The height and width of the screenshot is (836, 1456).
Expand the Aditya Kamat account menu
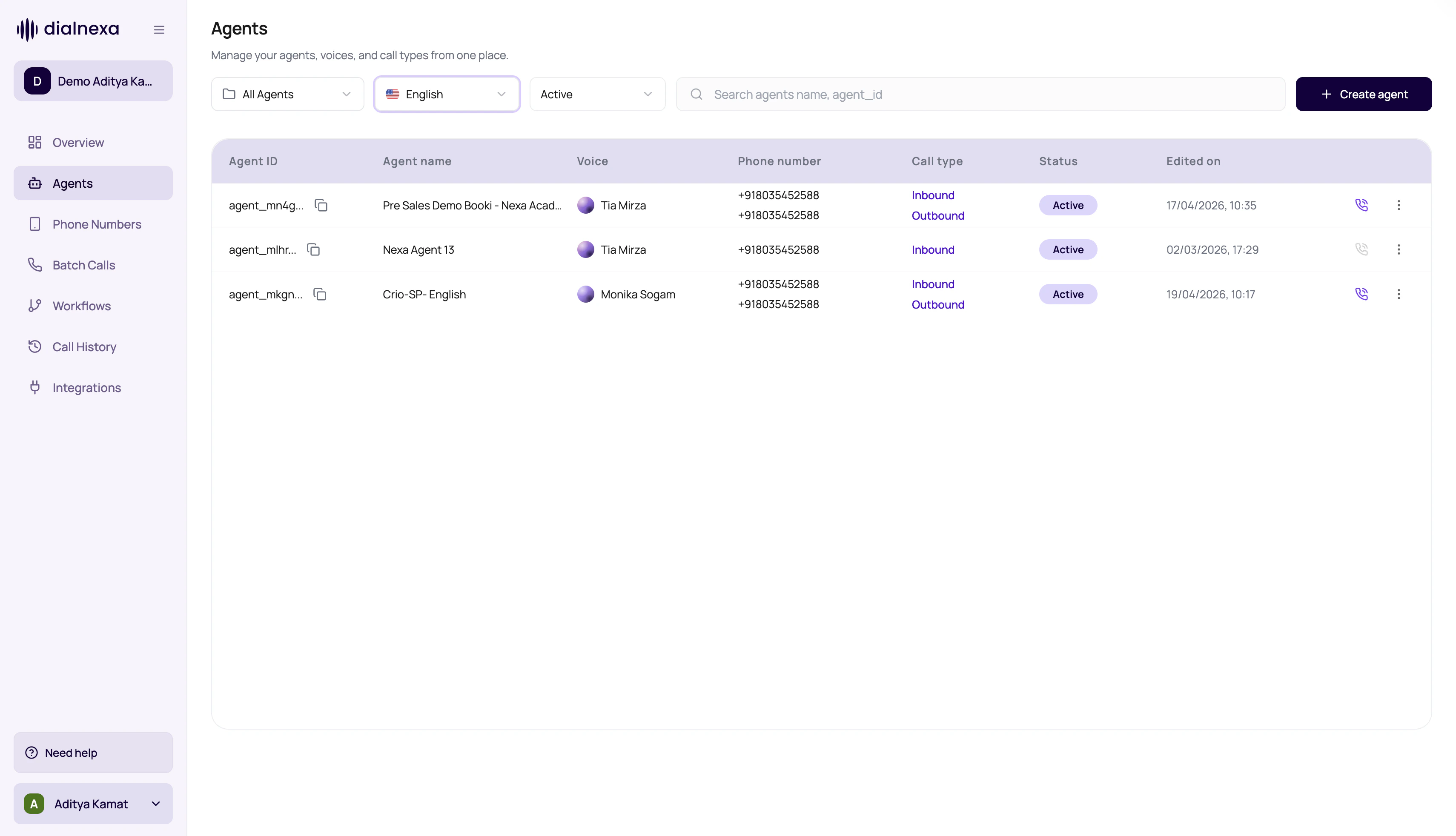(93, 804)
